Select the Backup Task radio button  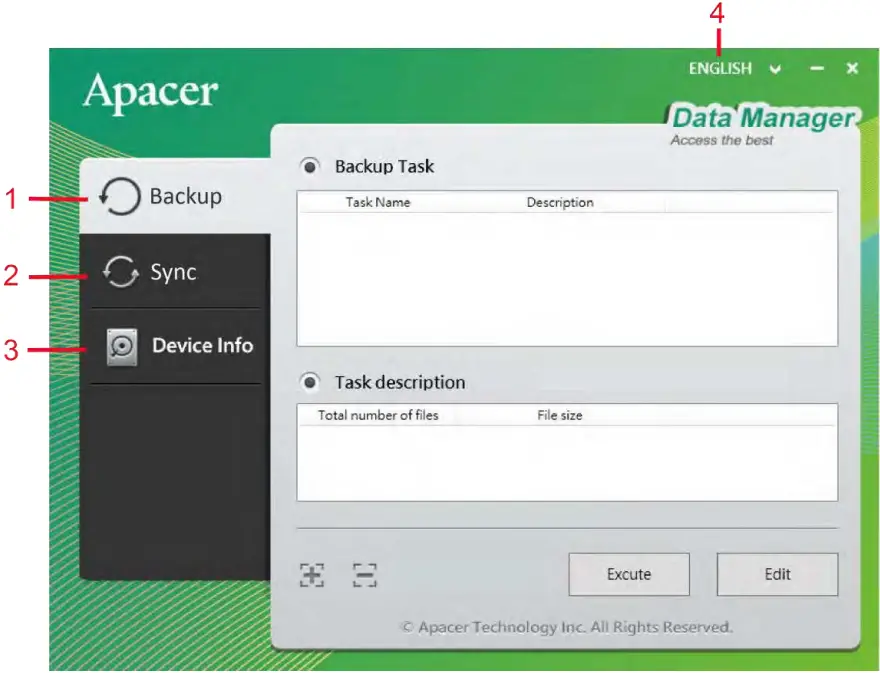pos(310,167)
